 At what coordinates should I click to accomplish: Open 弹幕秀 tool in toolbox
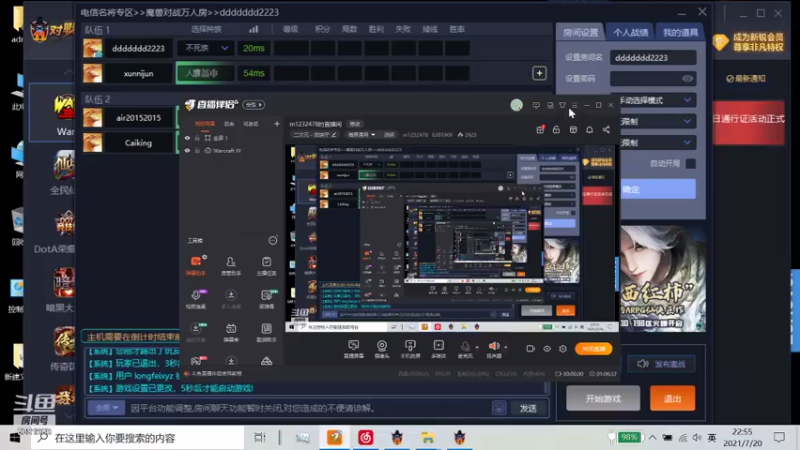tap(231, 332)
